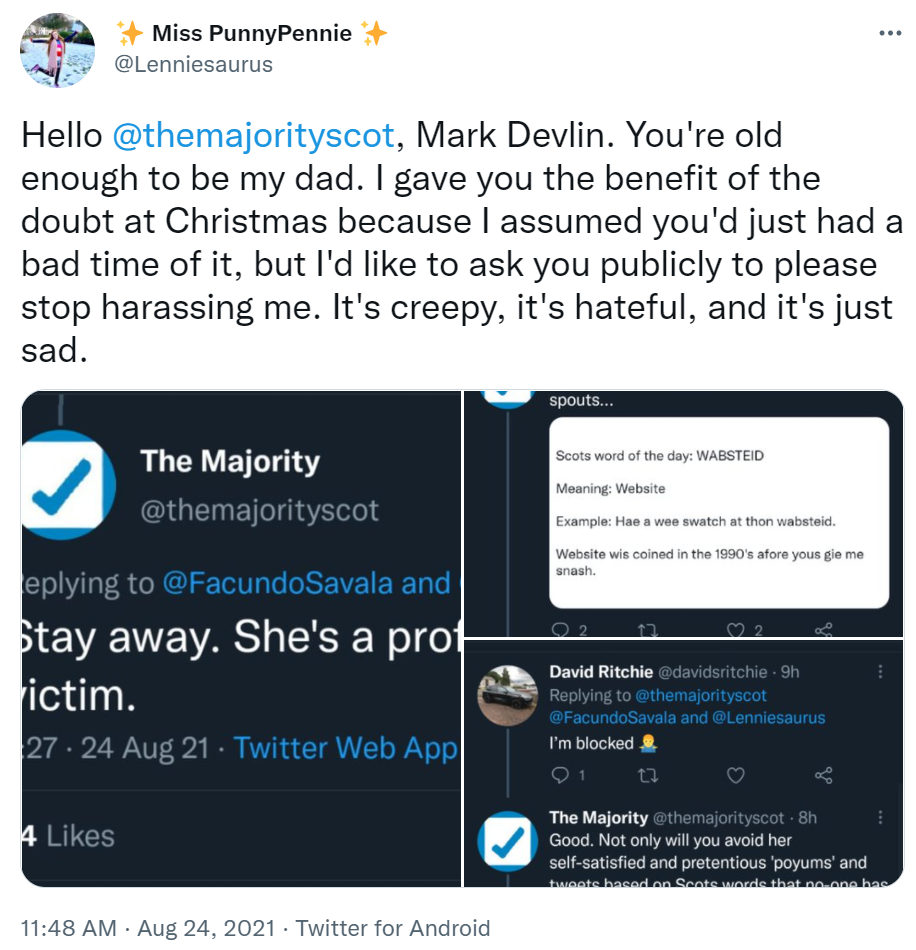Open options menu on David Ritchie's tweet
The width and height of the screenshot is (916, 950).
pos(880,672)
